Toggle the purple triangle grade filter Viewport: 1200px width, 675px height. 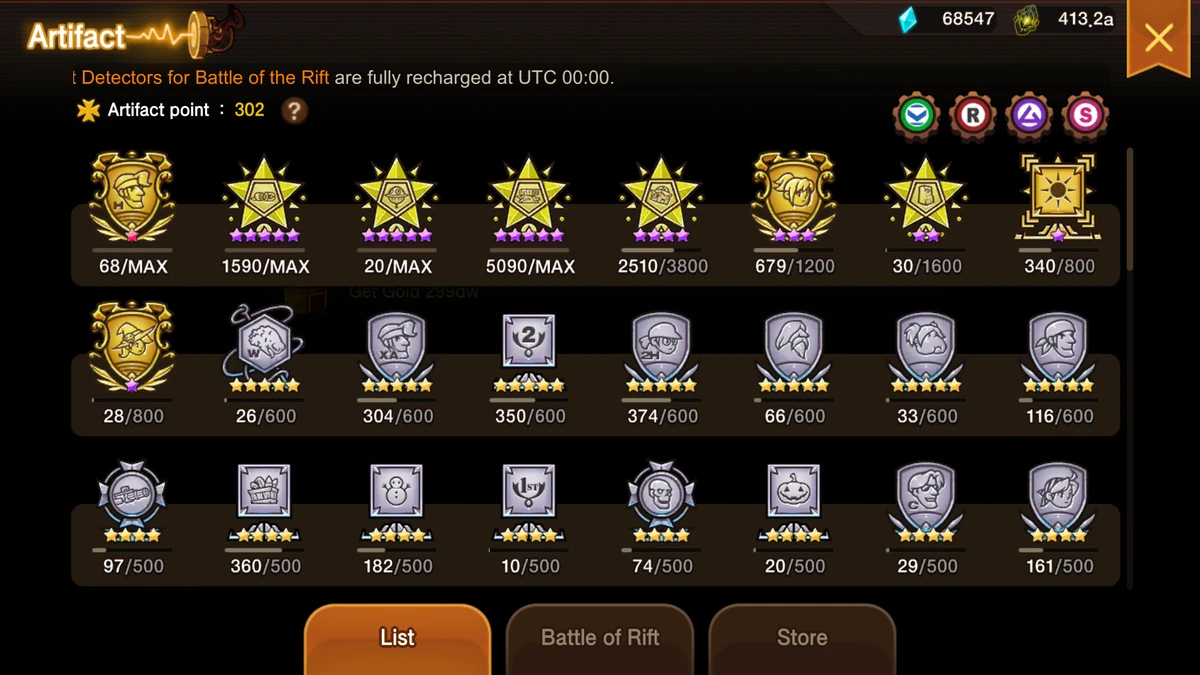pos(1029,116)
